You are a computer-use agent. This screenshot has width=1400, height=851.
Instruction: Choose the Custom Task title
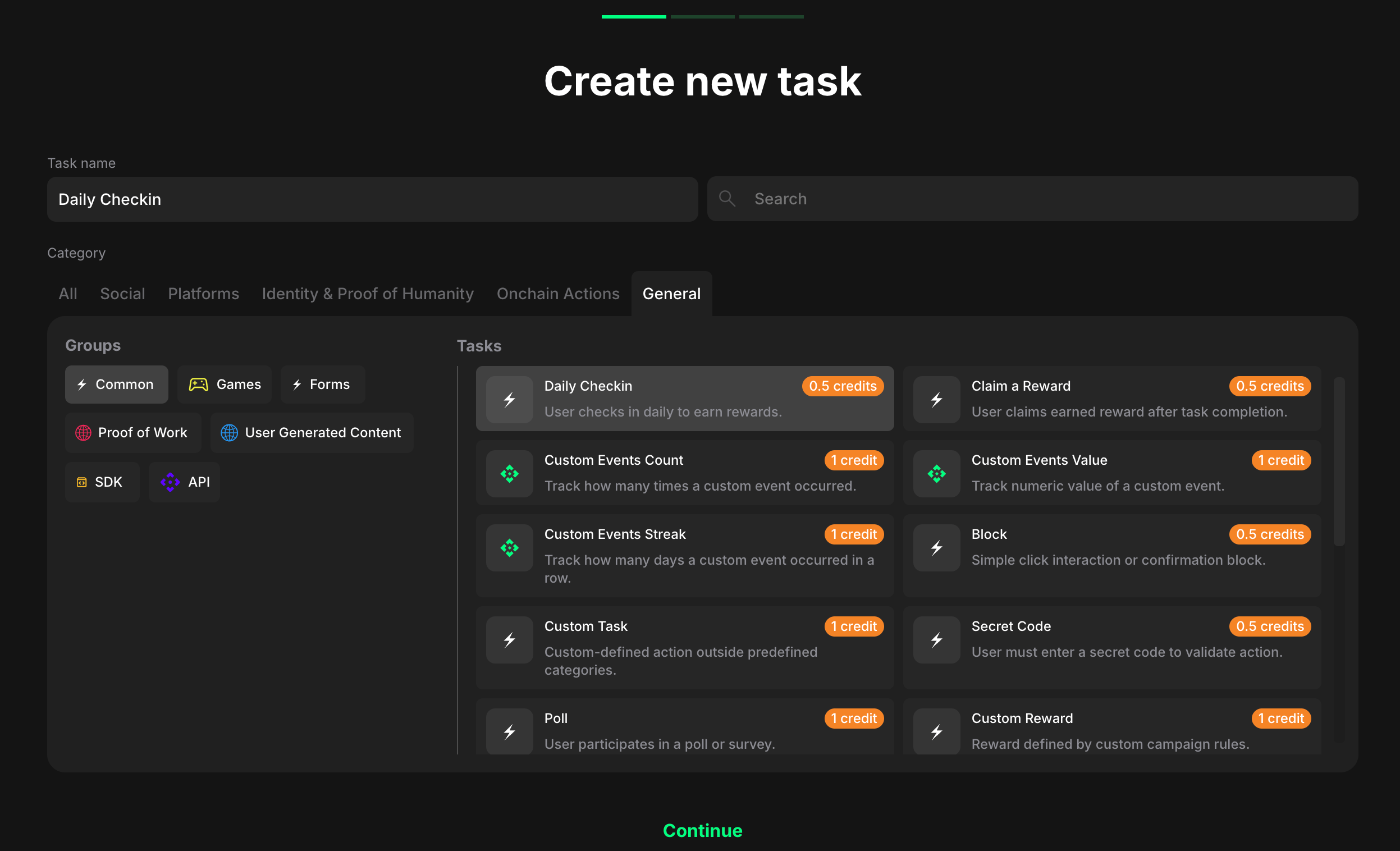coord(586,626)
